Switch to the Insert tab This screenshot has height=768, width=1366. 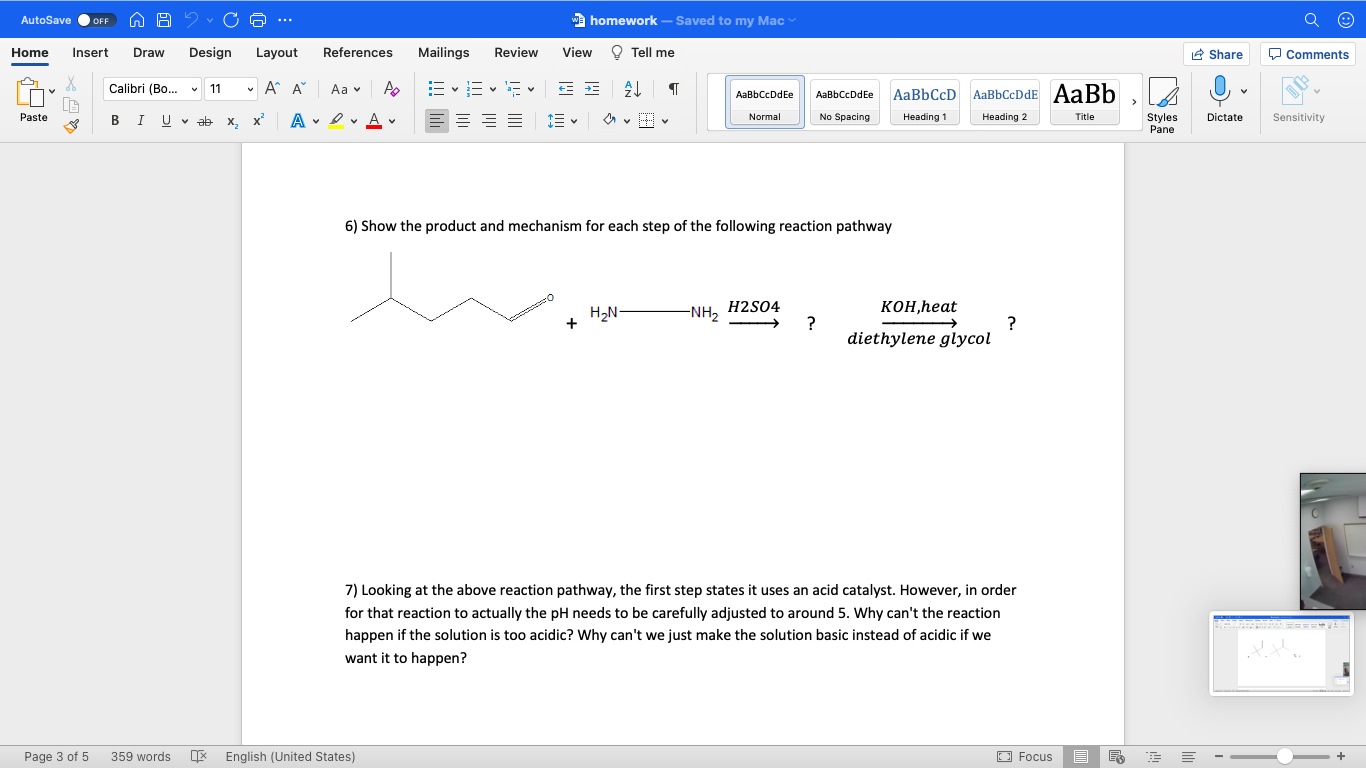pyautogui.click(x=90, y=52)
